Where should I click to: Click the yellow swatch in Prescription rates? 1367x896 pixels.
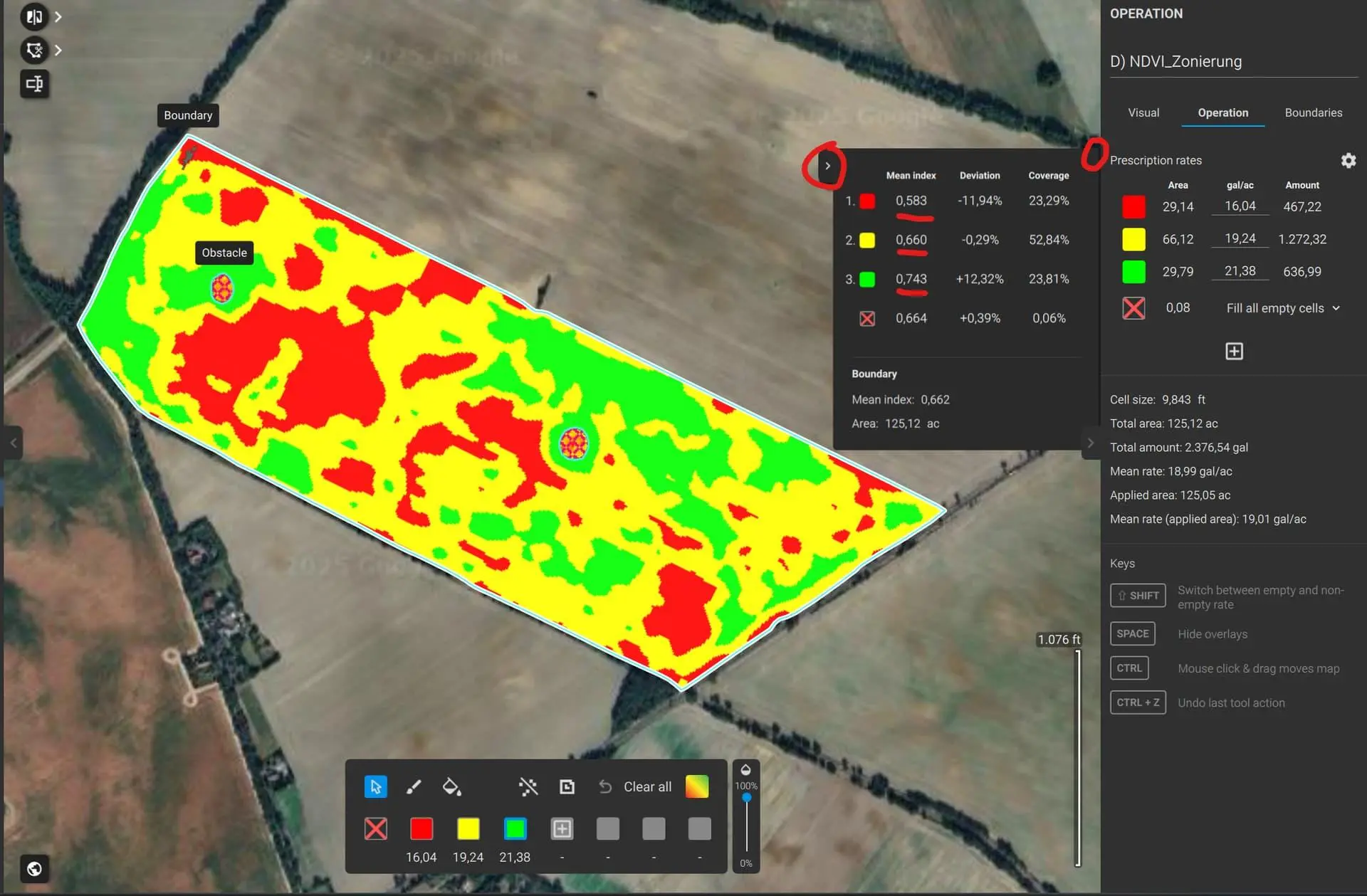pos(1133,239)
